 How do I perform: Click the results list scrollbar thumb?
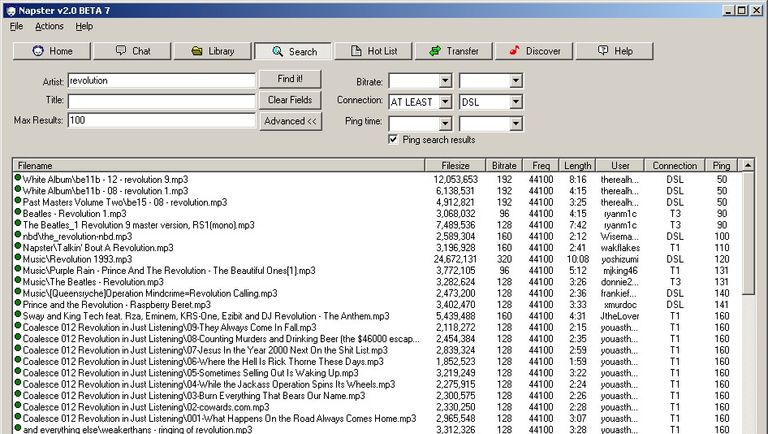(748, 233)
